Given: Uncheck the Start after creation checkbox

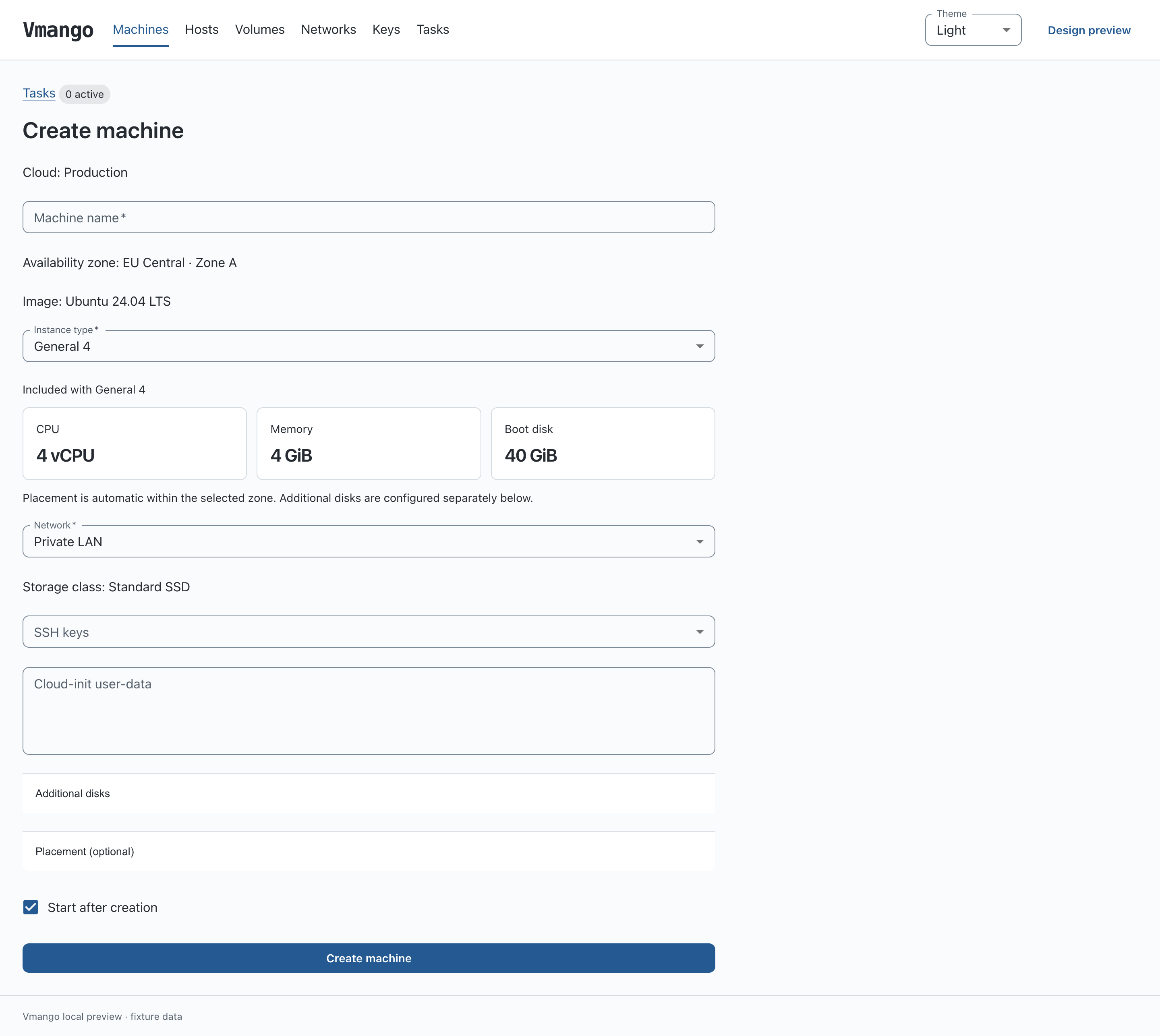Looking at the screenshot, I should tap(31, 908).
